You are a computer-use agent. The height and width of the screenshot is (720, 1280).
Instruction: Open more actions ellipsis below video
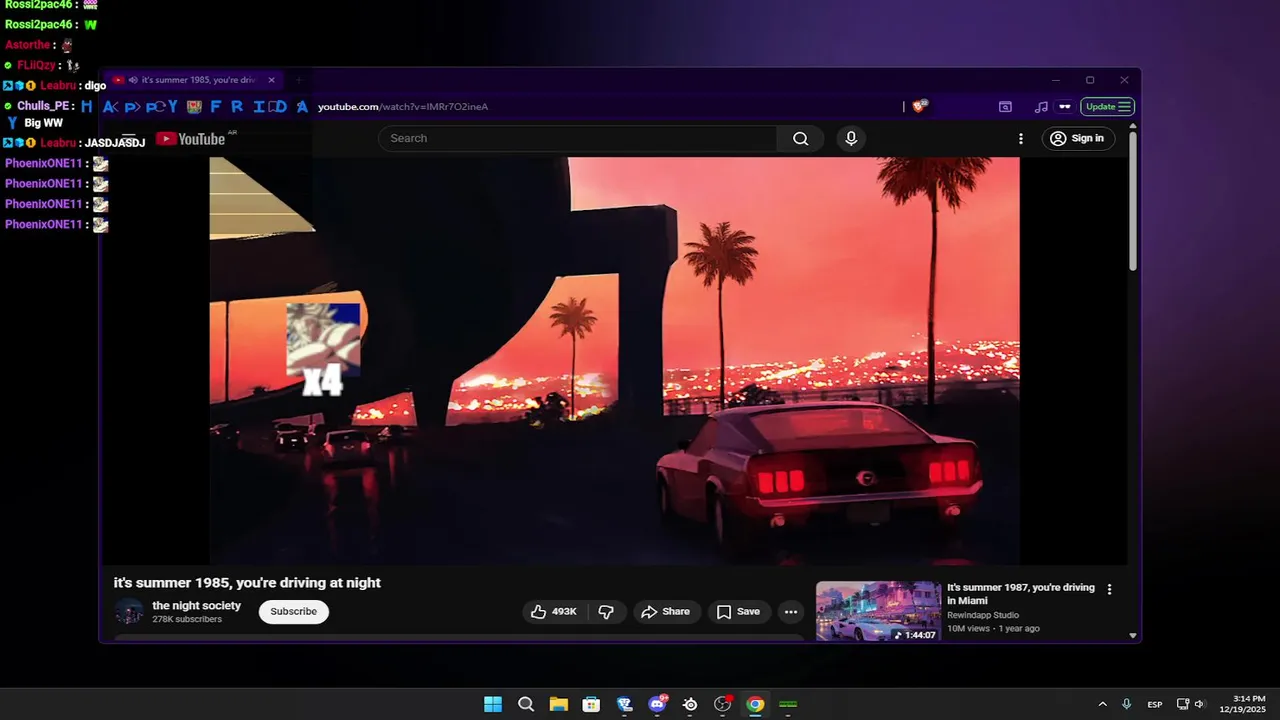(791, 612)
